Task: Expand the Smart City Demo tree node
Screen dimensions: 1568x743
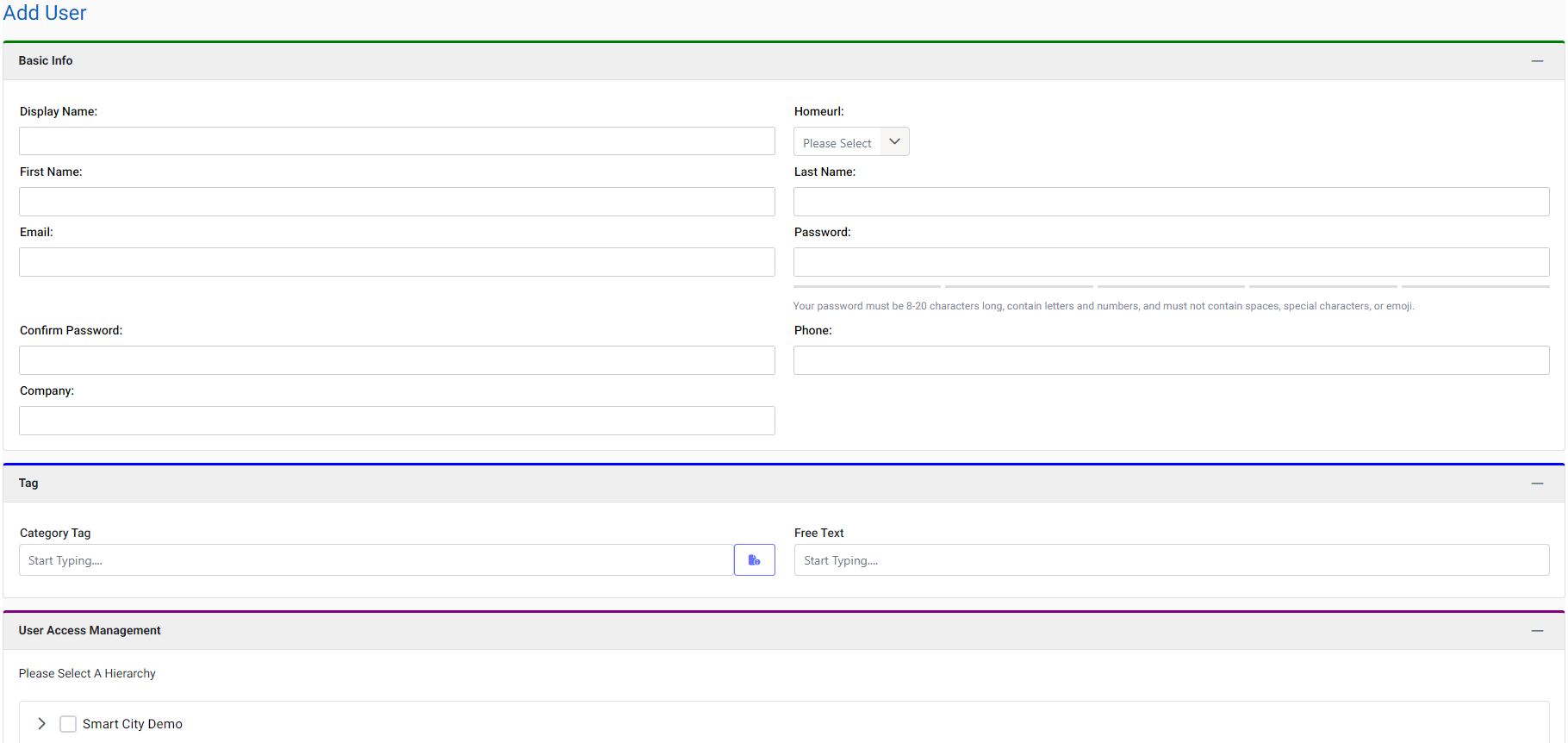Action: pyautogui.click(x=41, y=724)
